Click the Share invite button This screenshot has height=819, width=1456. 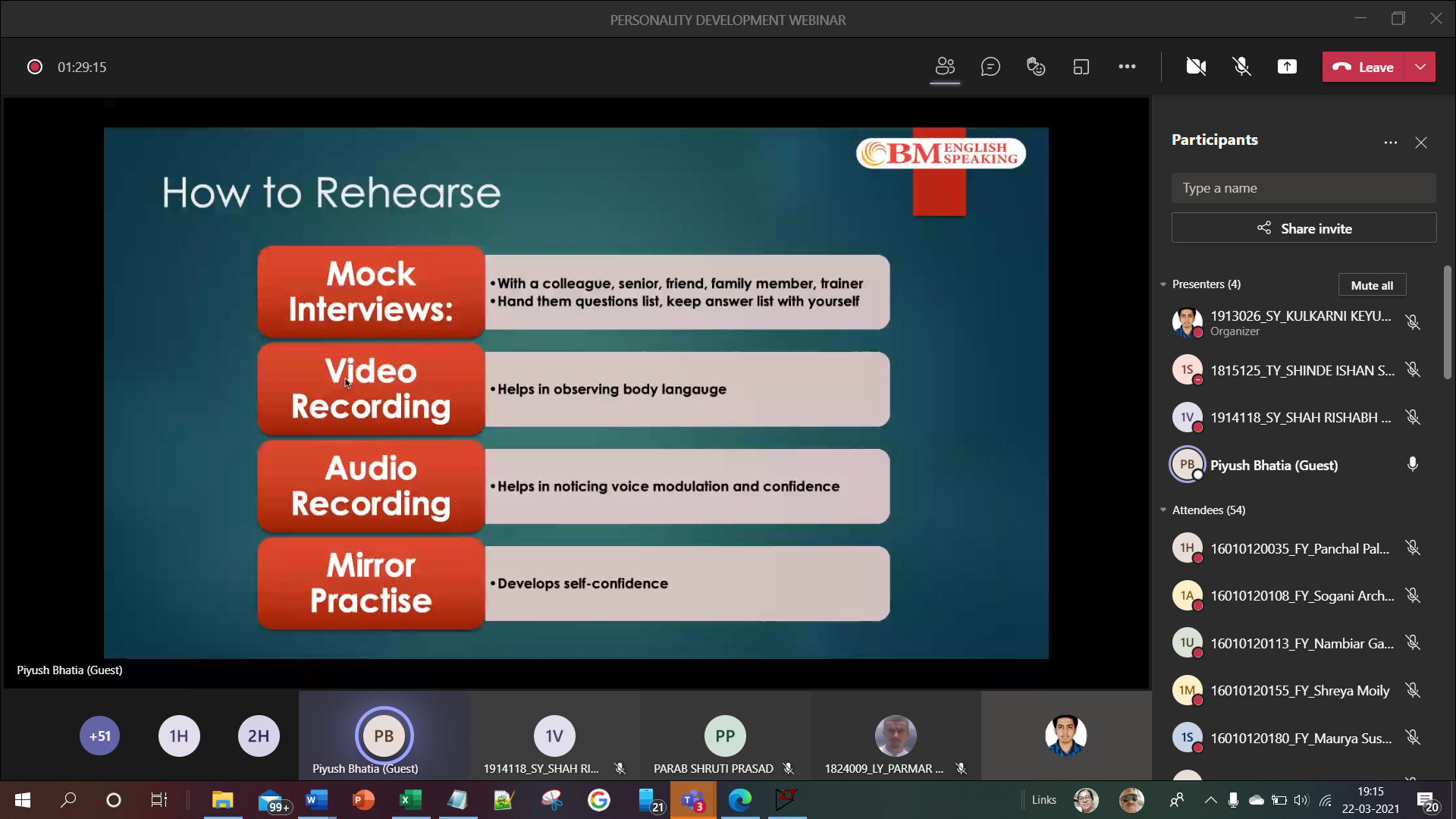(1304, 228)
